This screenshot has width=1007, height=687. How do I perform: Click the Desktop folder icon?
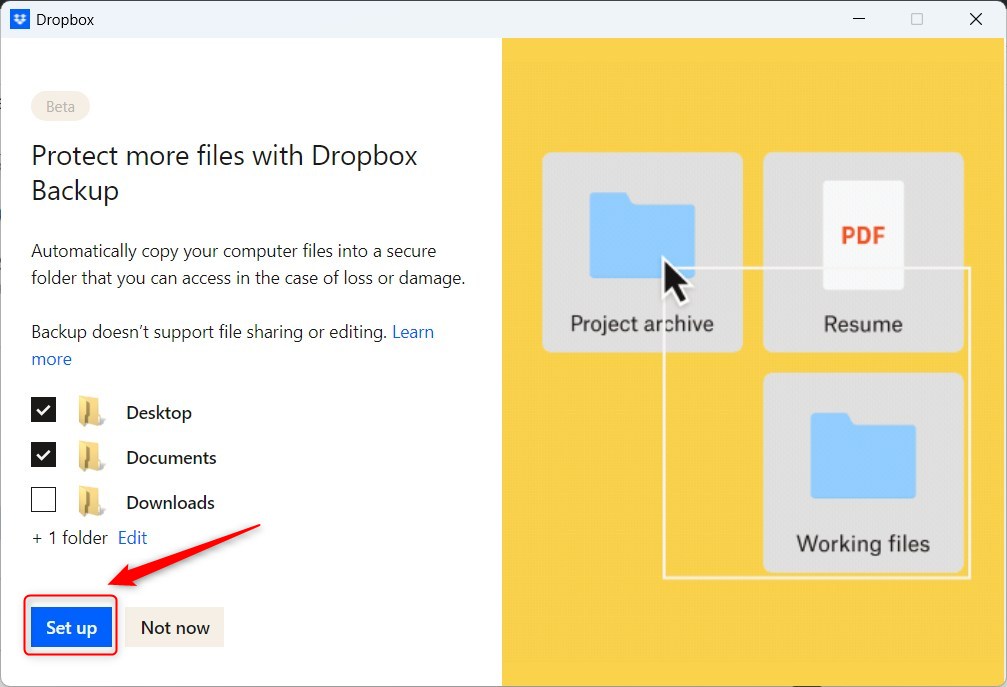coord(91,411)
